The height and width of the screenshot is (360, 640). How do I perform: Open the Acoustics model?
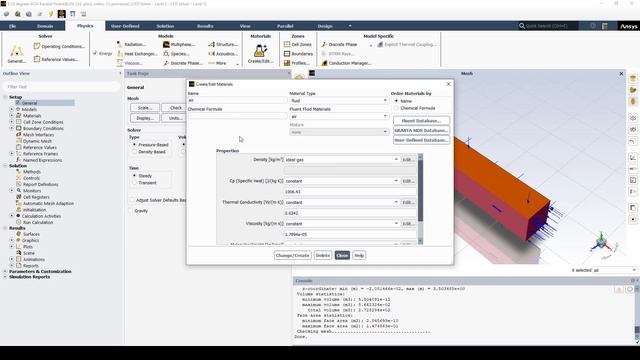pyautogui.click(x=223, y=53)
